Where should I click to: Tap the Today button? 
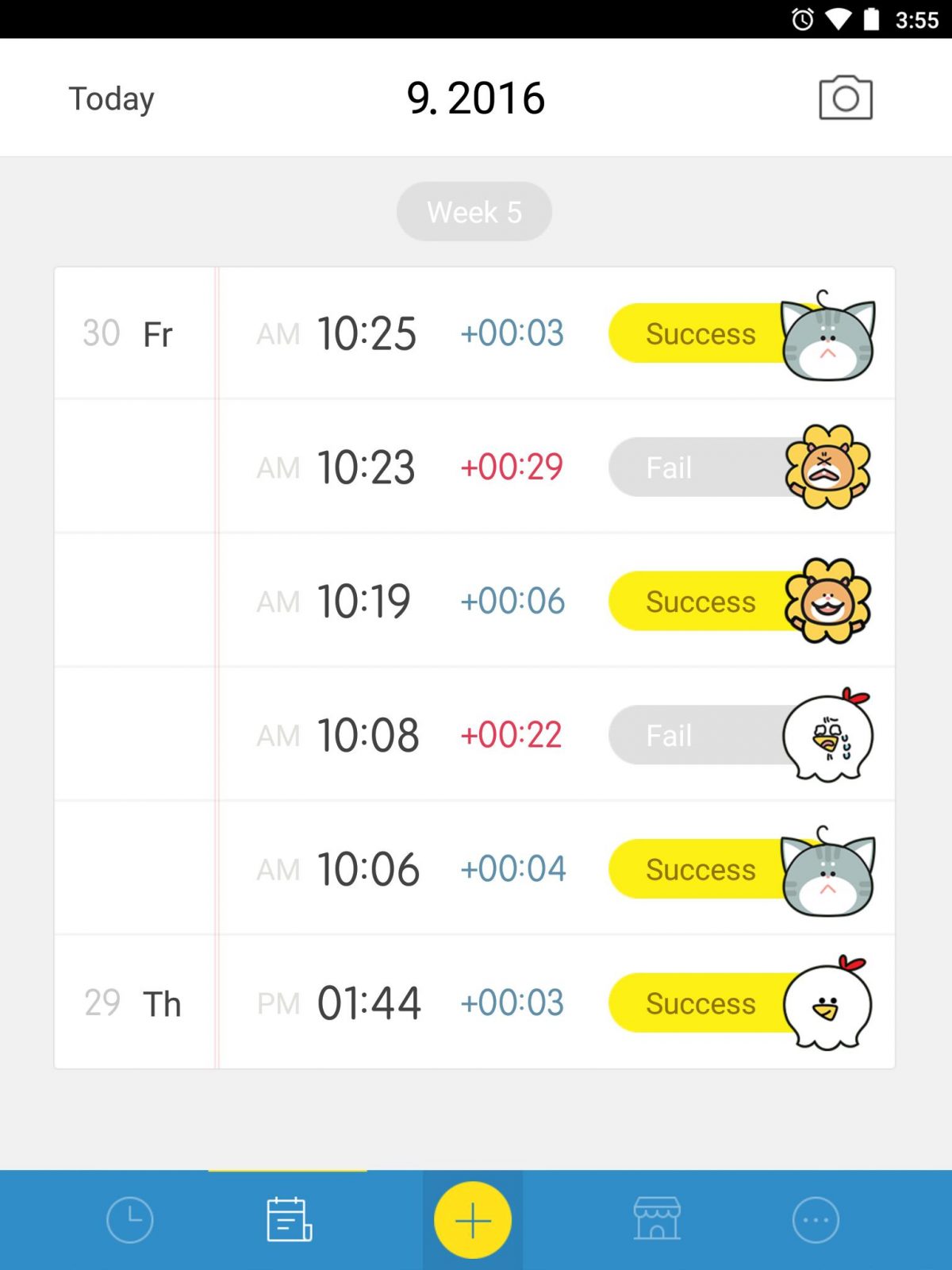pyautogui.click(x=111, y=98)
